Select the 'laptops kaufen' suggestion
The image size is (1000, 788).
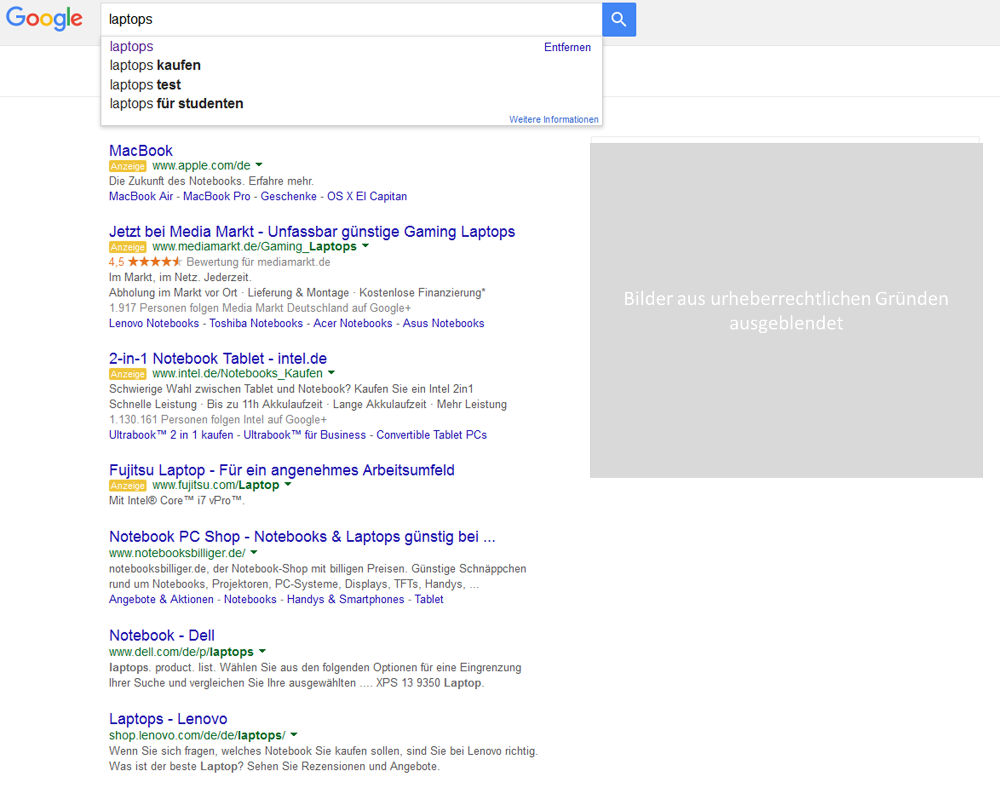click(154, 64)
